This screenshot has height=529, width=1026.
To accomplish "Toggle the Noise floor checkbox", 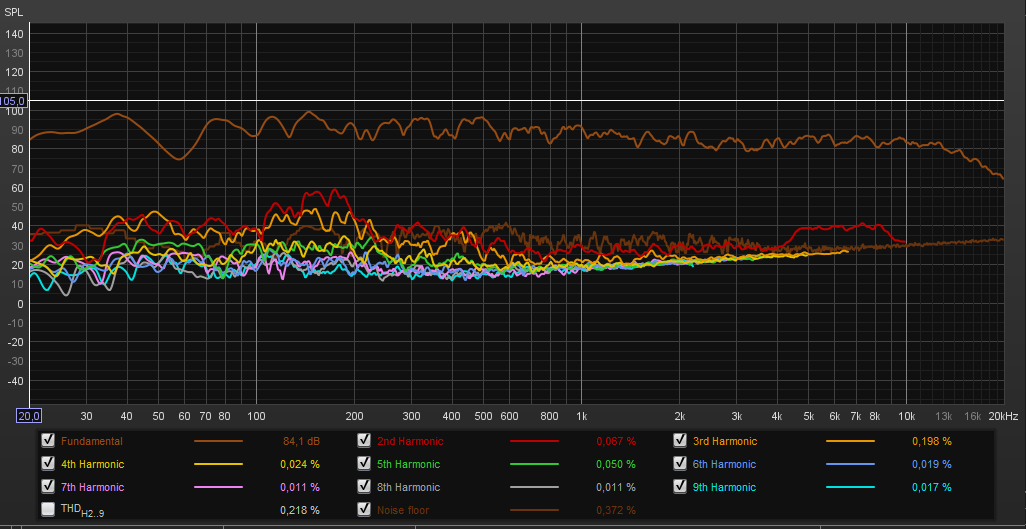I will click(364, 510).
